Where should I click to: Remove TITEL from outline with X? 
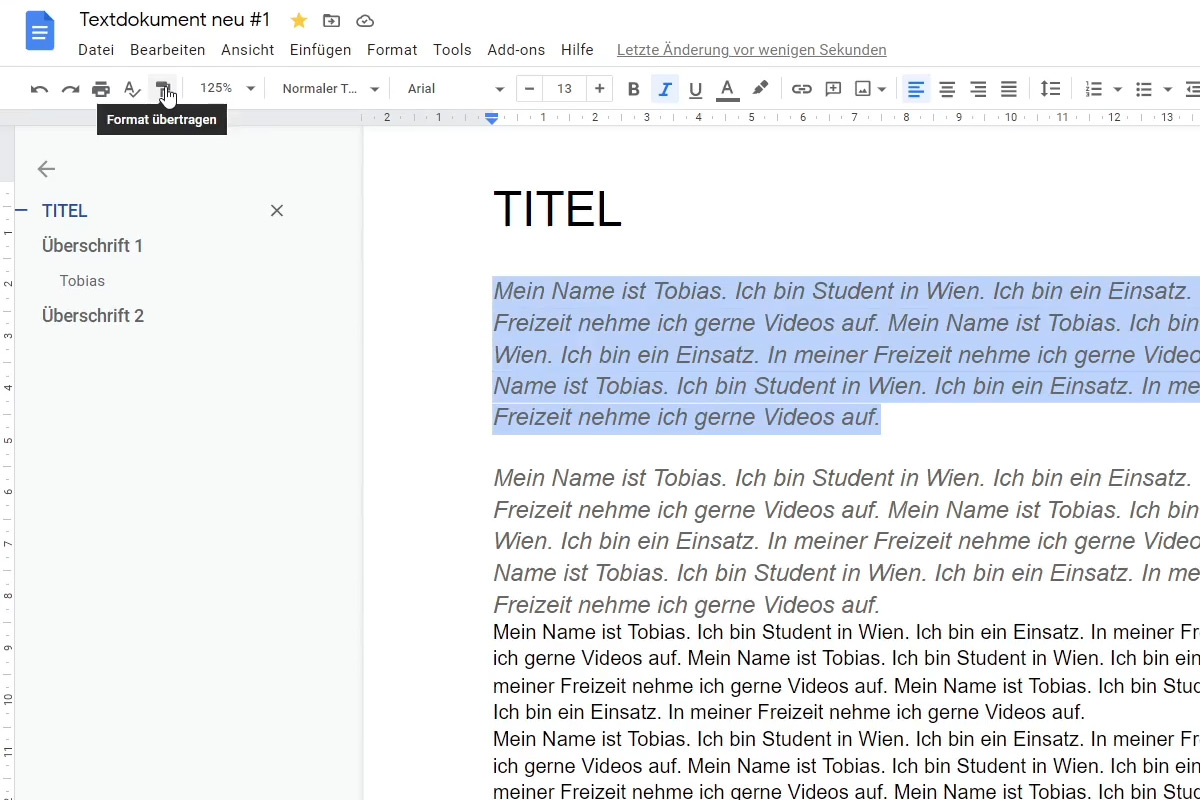[277, 211]
